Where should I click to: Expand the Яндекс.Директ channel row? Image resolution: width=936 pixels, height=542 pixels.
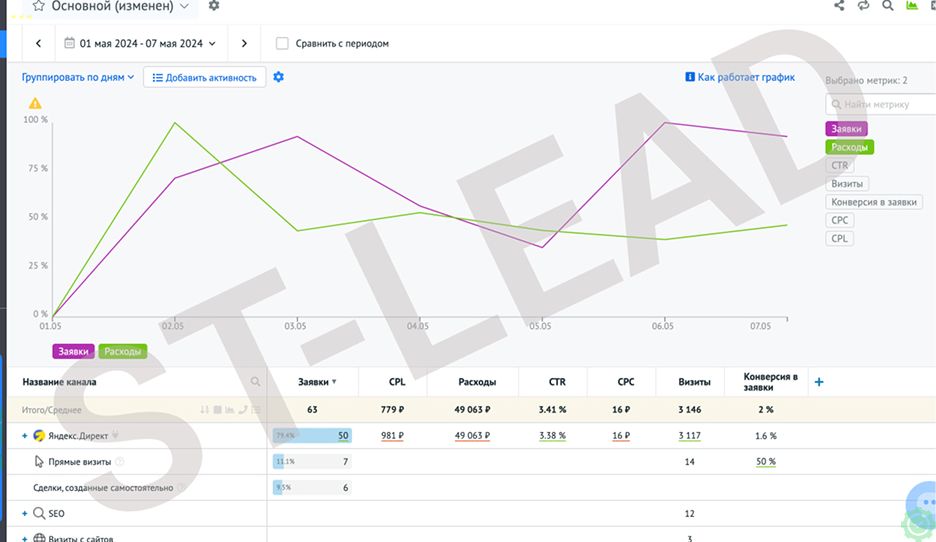click(x=24, y=436)
